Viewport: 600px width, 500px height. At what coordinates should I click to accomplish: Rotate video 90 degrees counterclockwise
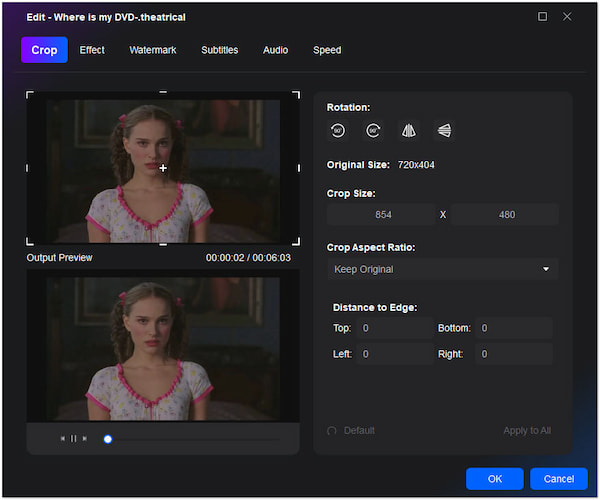[338, 131]
